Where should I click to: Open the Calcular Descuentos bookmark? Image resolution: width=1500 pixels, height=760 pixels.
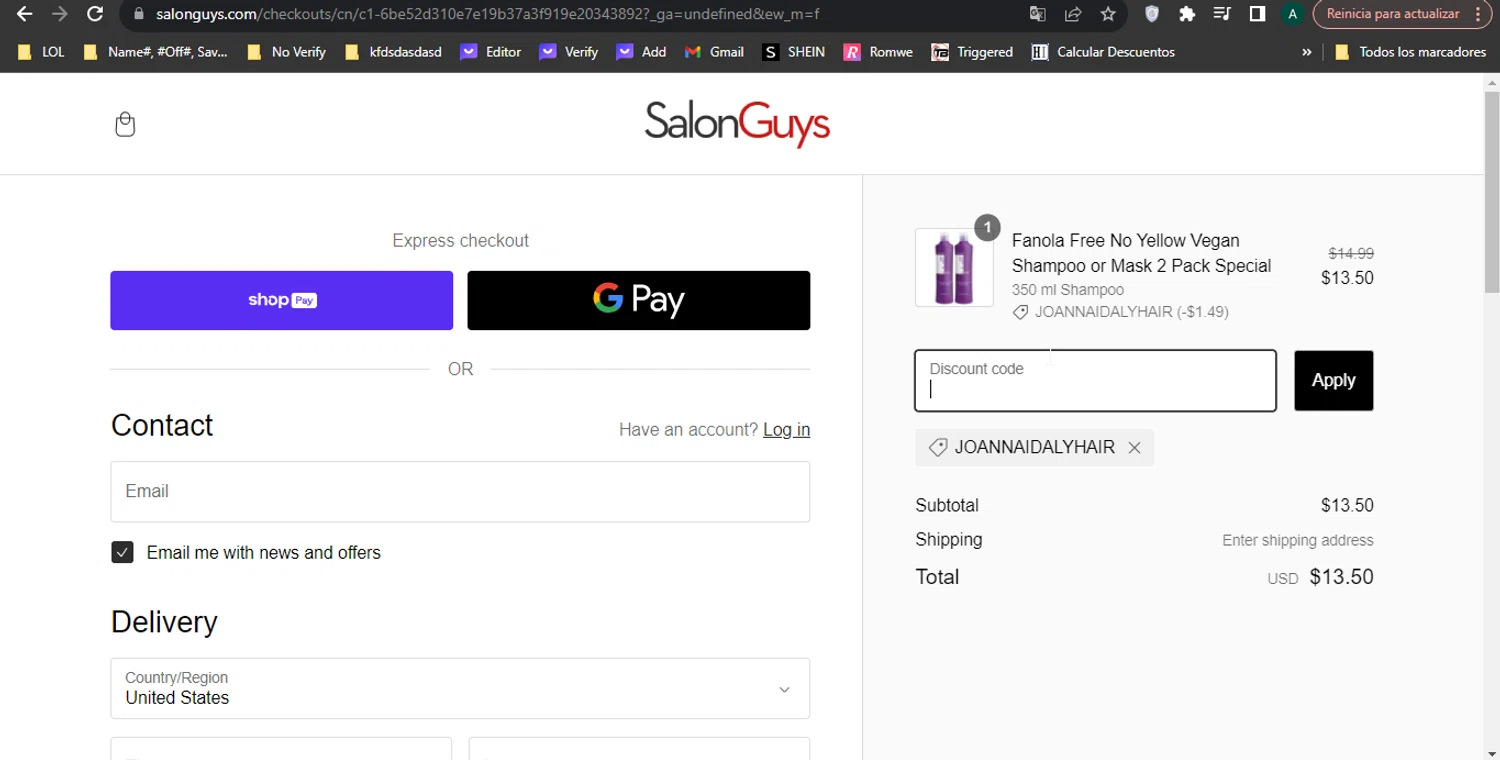tap(1103, 52)
